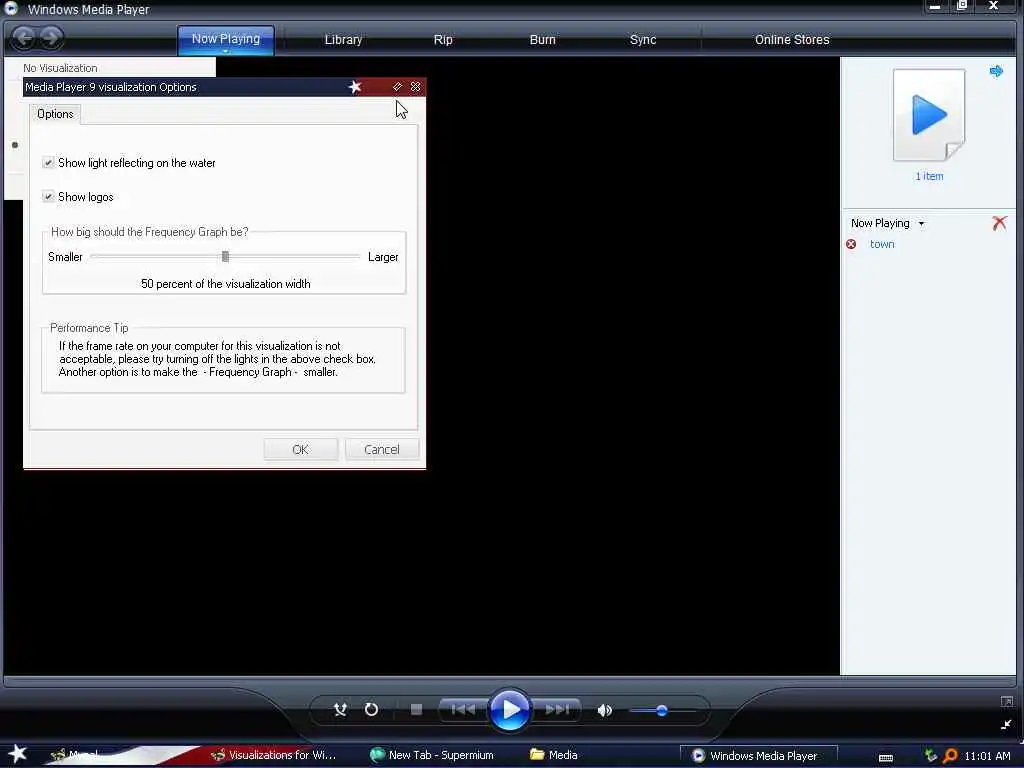This screenshot has width=1024, height=768.
Task: Open the Burn tab
Action: click(x=542, y=40)
